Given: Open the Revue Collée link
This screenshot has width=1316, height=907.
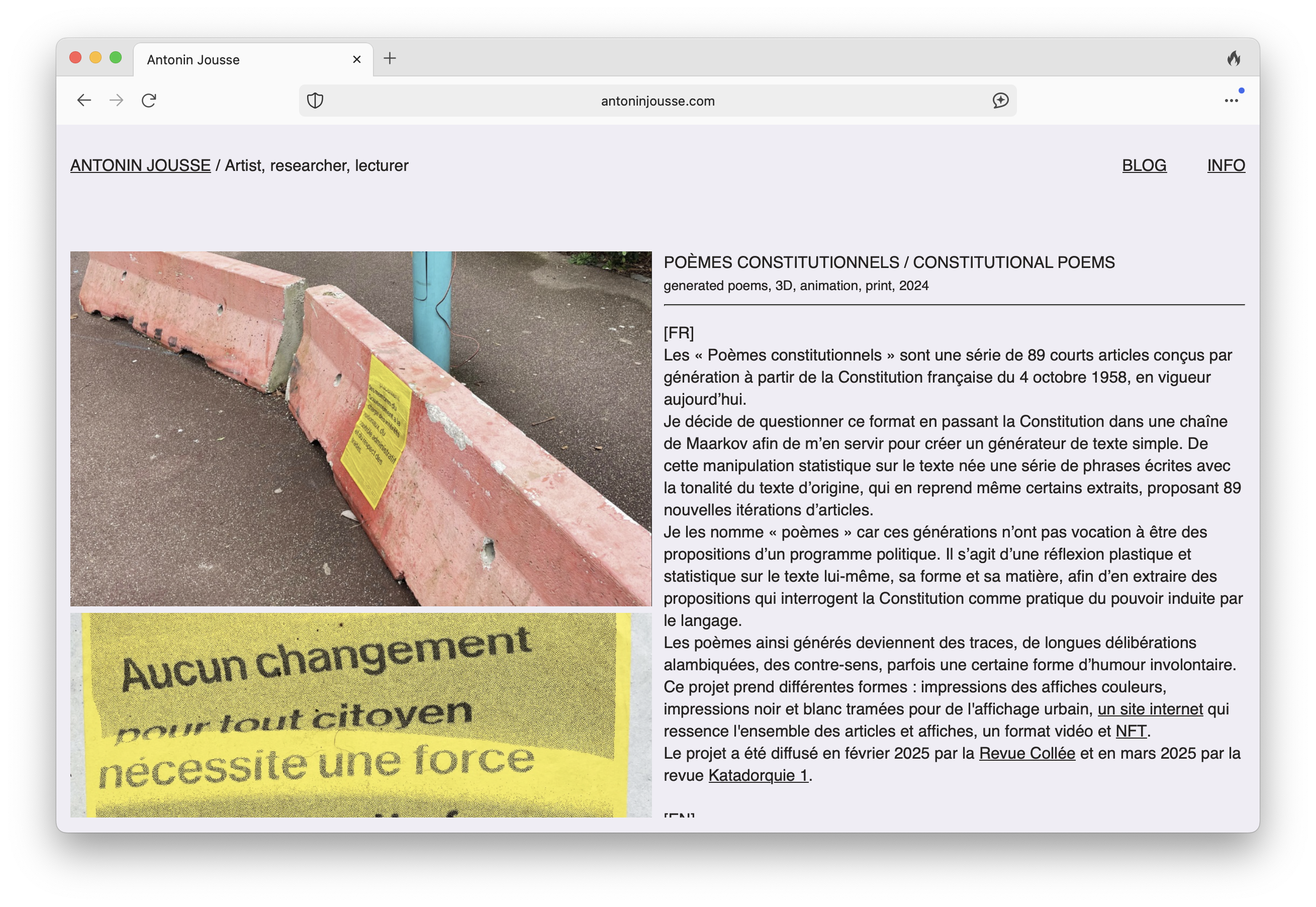Looking at the screenshot, I should pyautogui.click(x=1027, y=753).
